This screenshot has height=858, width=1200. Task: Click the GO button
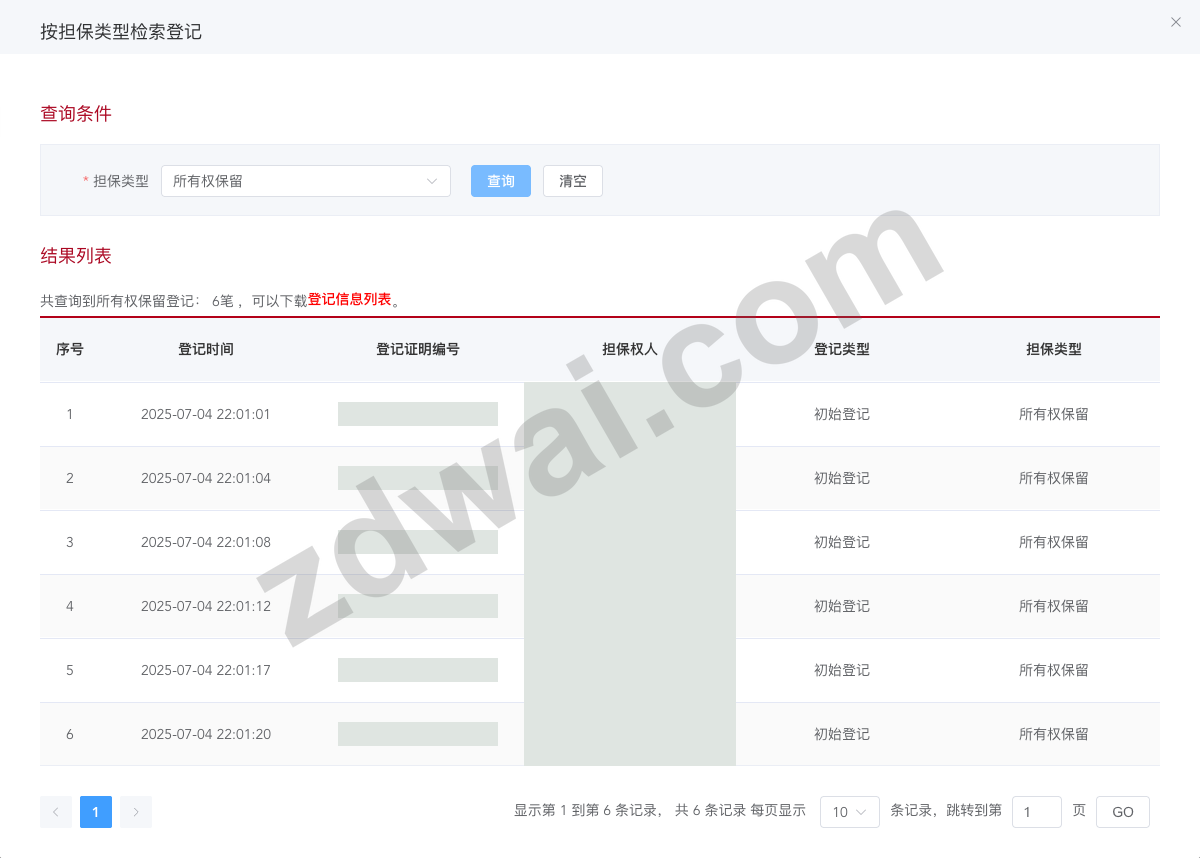1123,812
